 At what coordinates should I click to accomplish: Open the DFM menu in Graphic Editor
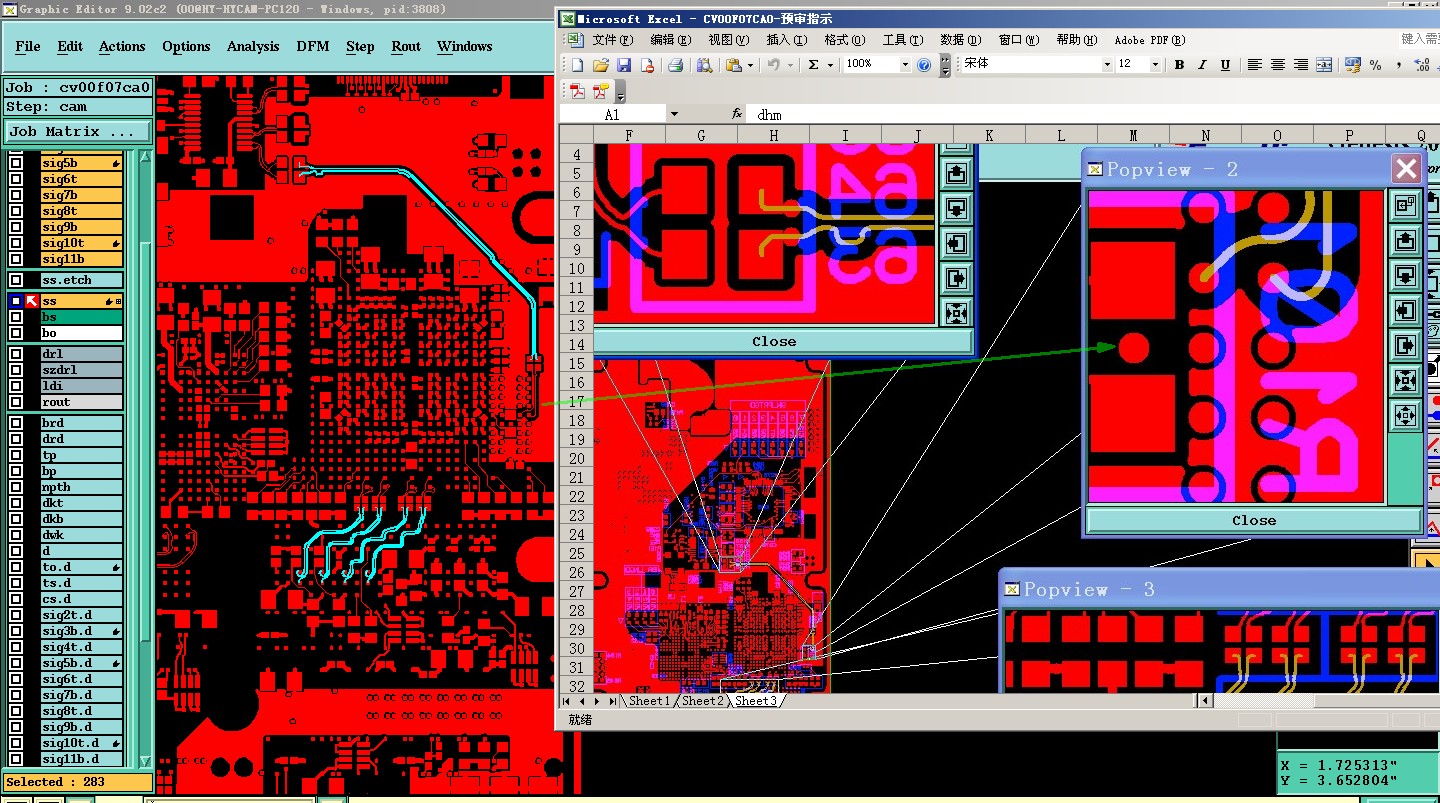point(313,46)
